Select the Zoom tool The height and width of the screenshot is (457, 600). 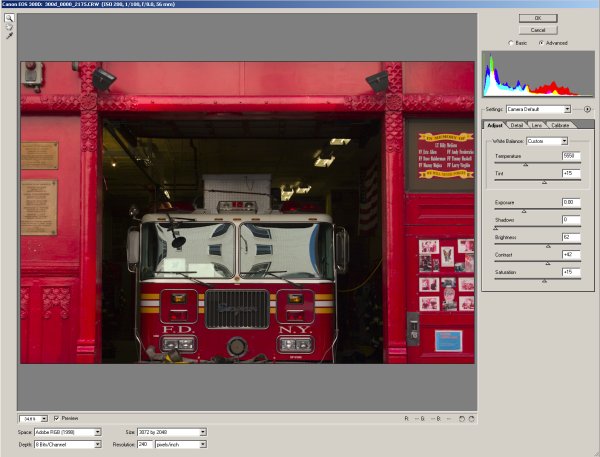coord(9,18)
